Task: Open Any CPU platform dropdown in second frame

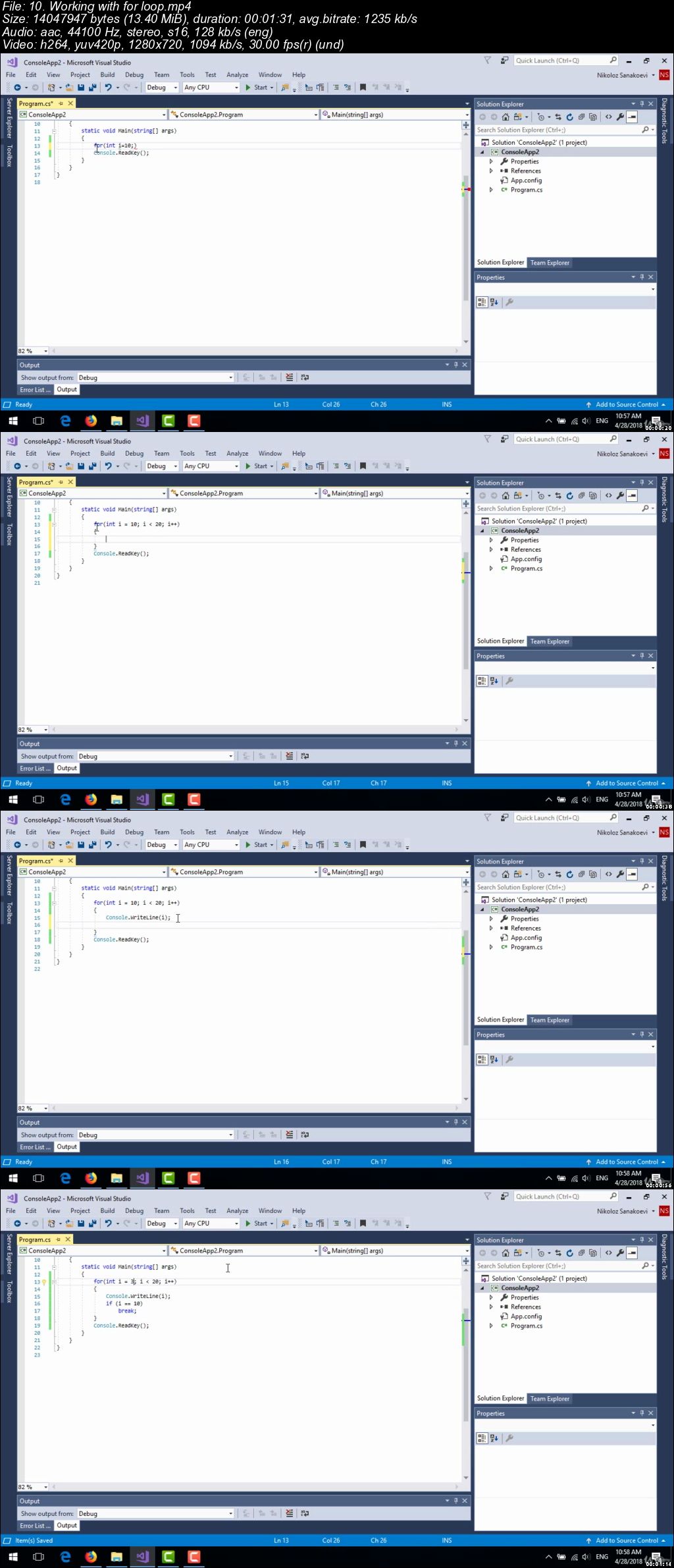Action: pyautogui.click(x=211, y=466)
